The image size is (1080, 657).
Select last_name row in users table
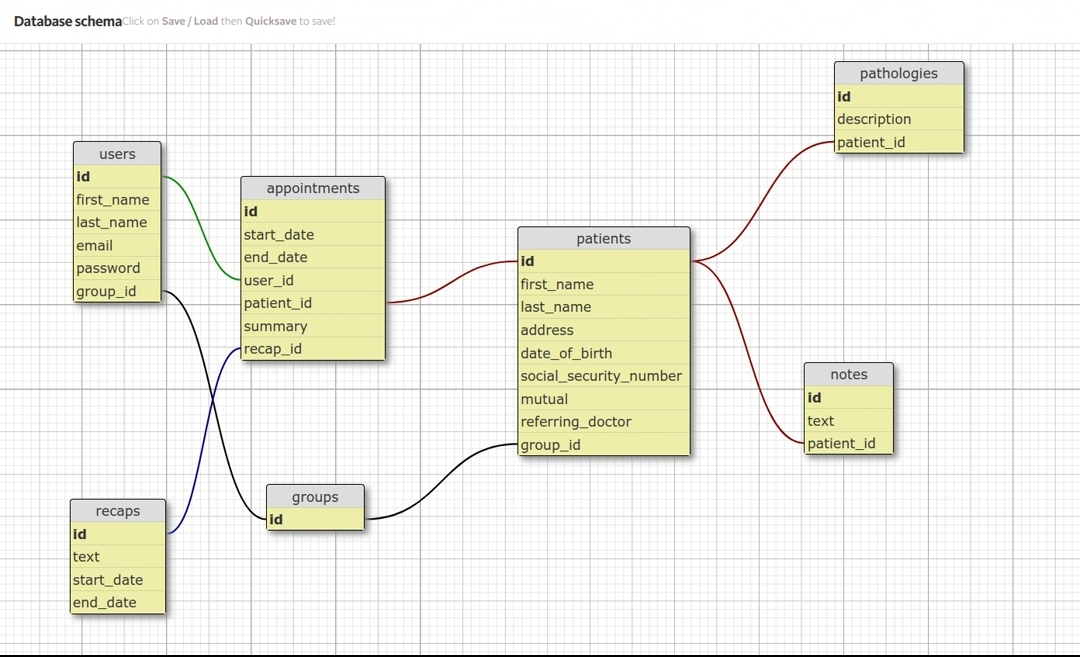[117, 222]
